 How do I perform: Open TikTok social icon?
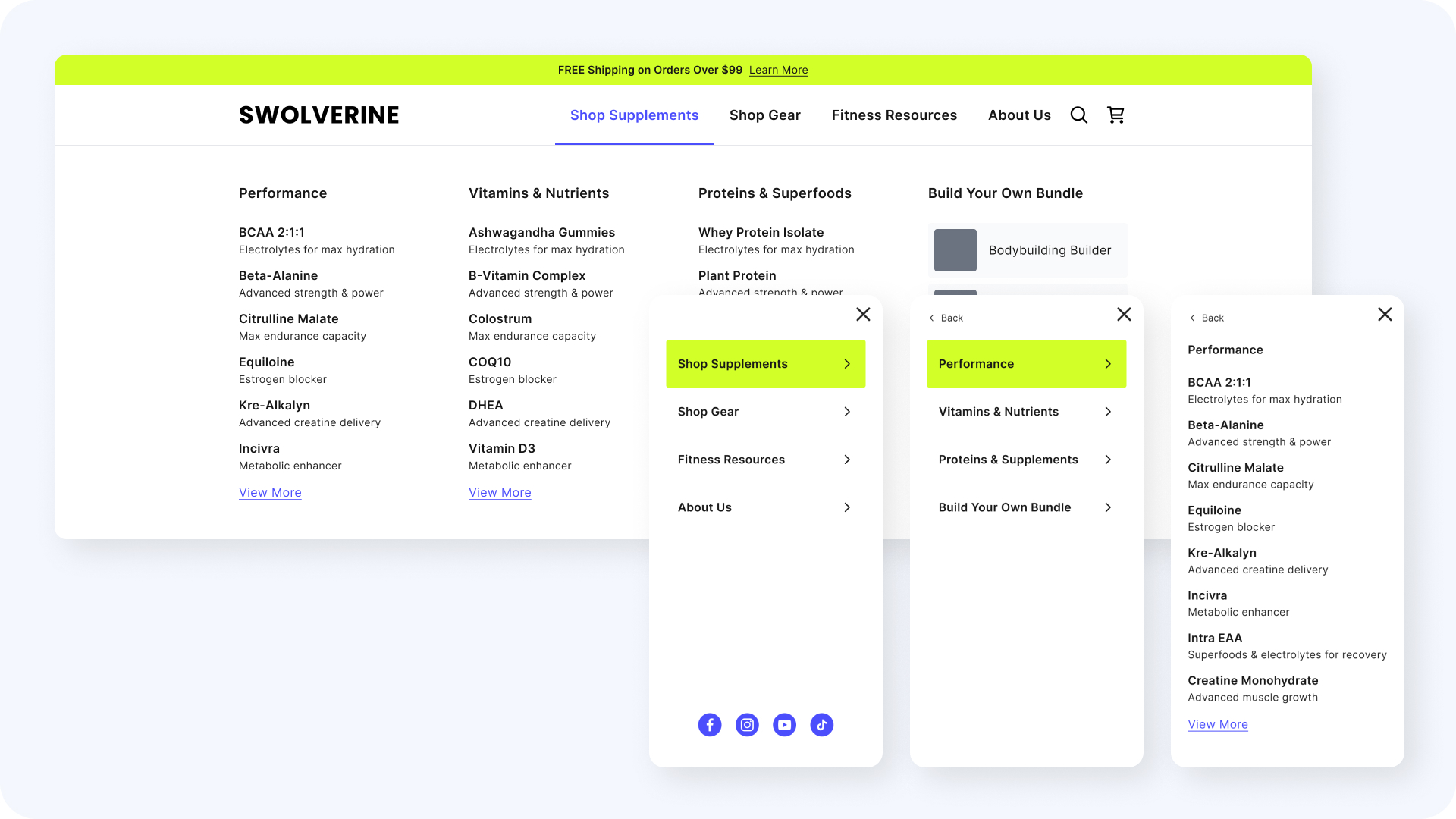click(x=821, y=725)
